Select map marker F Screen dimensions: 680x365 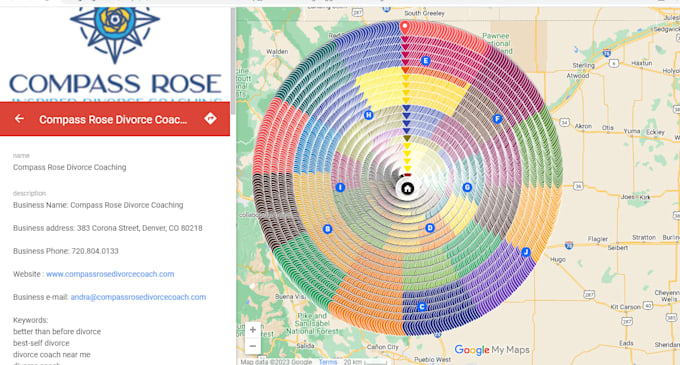[x=497, y=119]
